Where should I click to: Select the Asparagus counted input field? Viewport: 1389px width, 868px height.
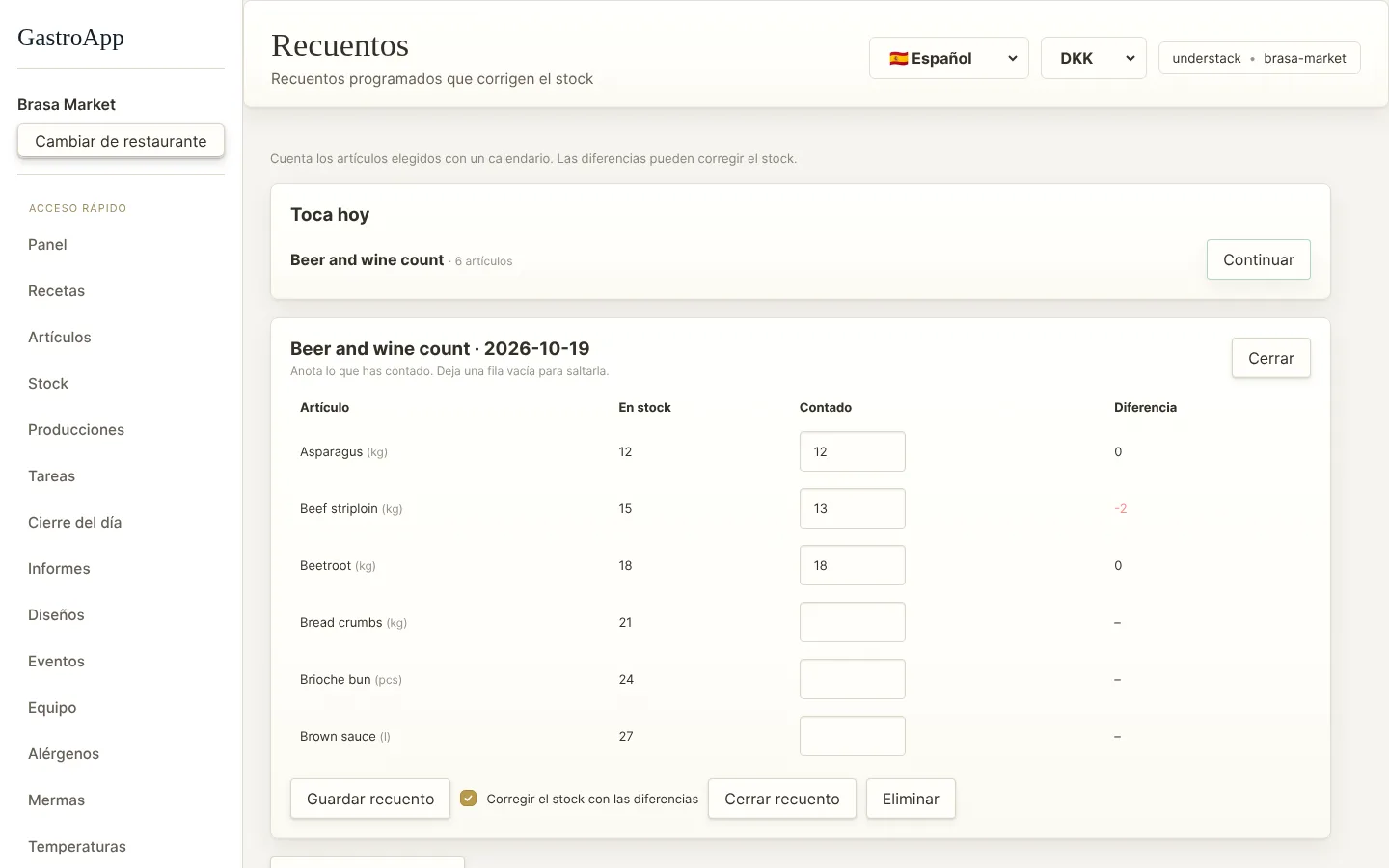click(x=852, y=451)
